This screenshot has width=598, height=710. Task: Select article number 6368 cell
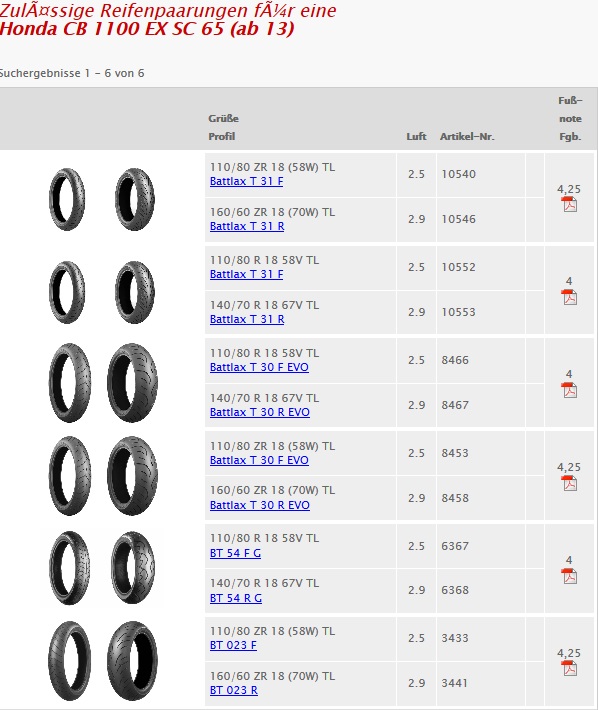coord(480,591)
